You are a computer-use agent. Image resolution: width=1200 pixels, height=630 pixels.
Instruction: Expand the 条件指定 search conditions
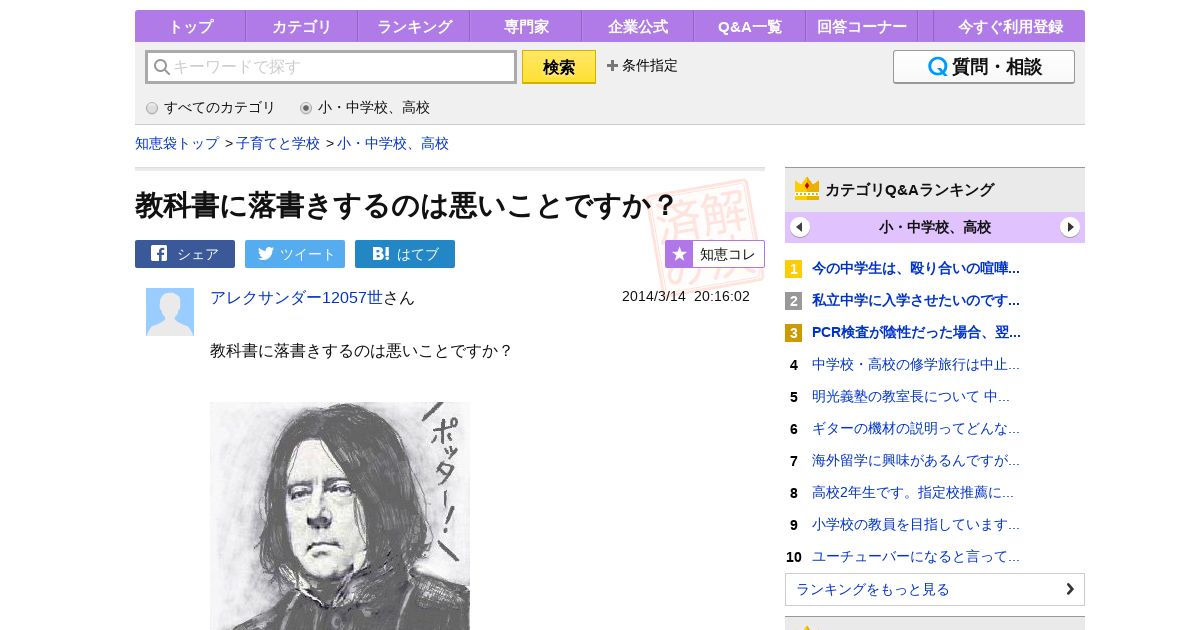click(x=642, y=66)
